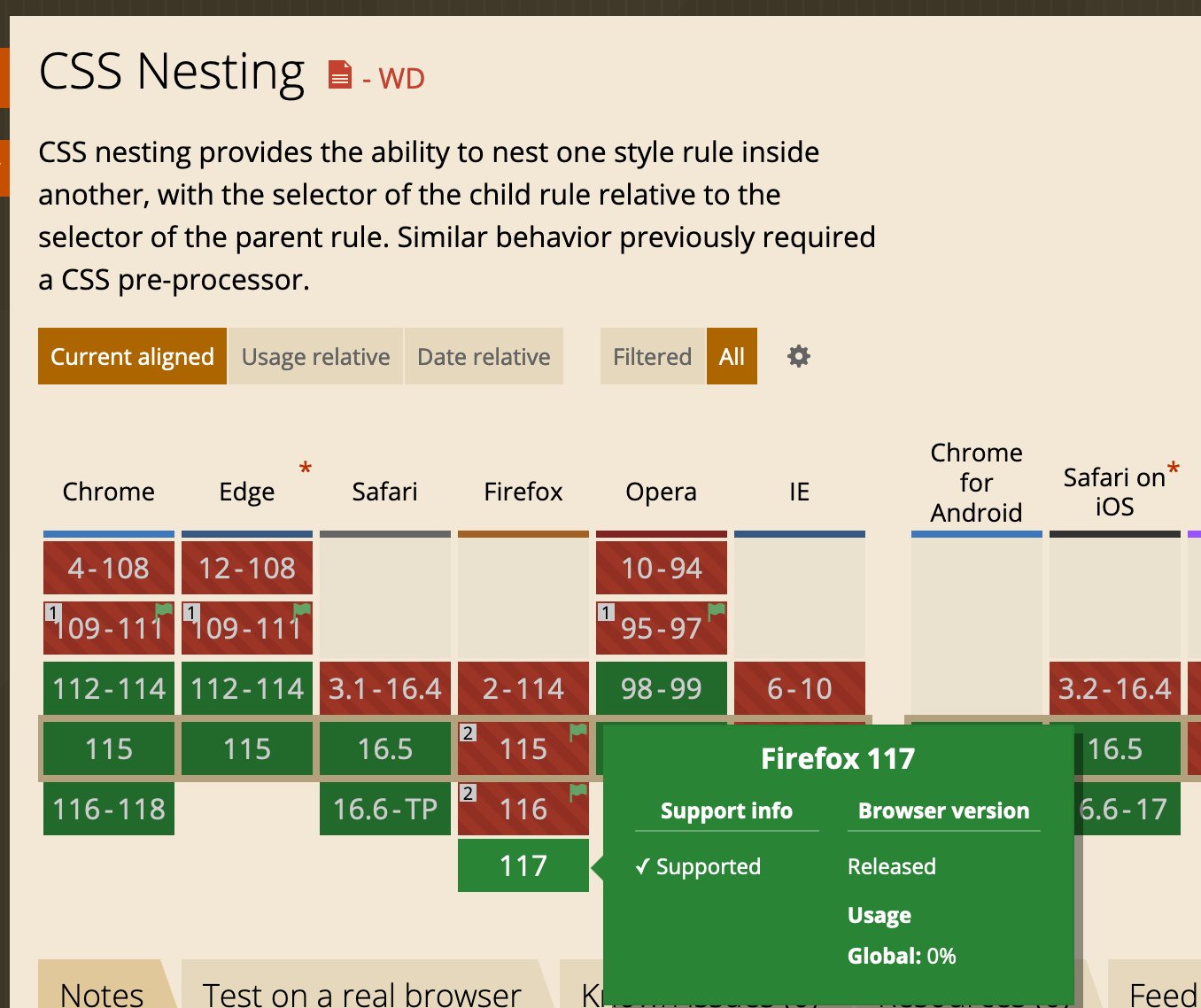
Task: Open the Notes tab
Action: 102,989
